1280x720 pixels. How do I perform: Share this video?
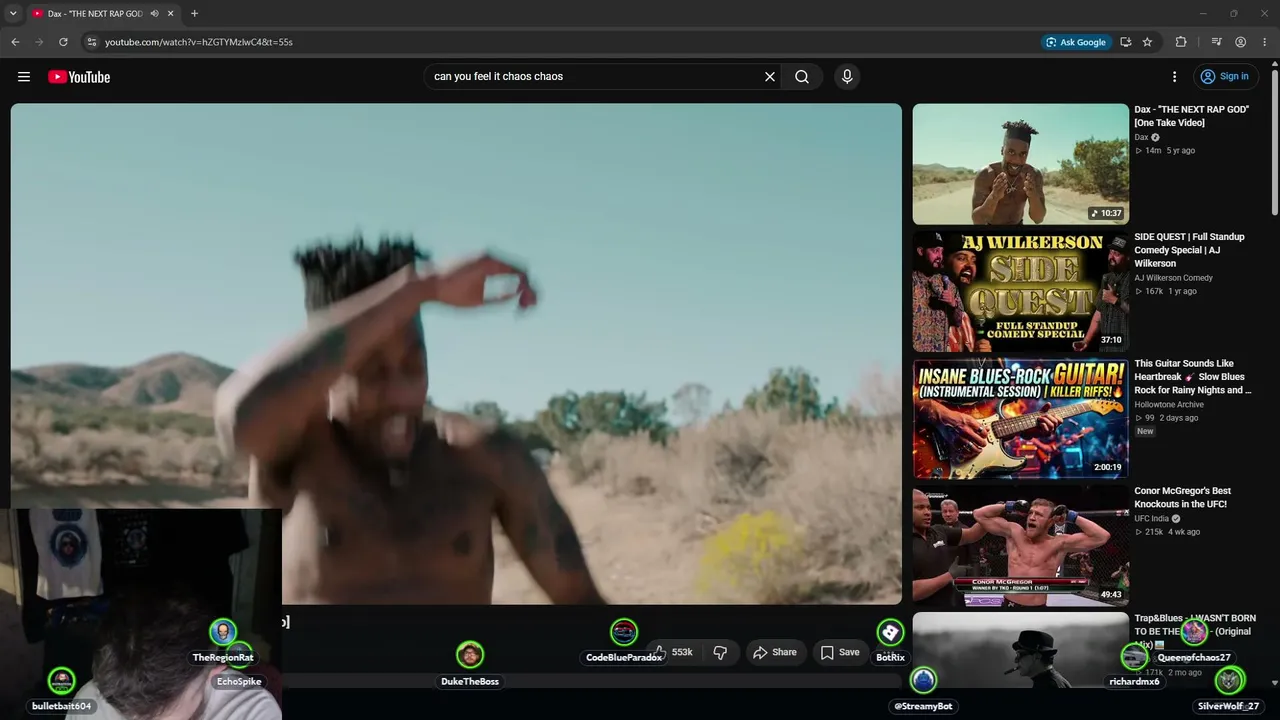pos(775,652)
